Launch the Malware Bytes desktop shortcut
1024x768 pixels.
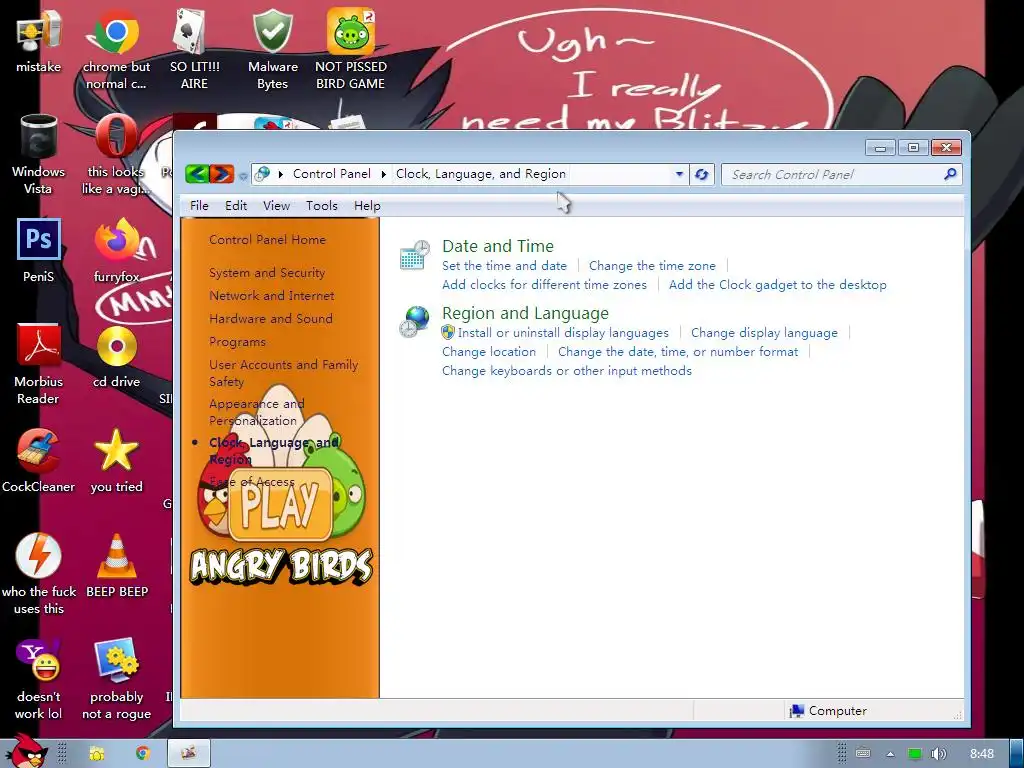[272, 47]
